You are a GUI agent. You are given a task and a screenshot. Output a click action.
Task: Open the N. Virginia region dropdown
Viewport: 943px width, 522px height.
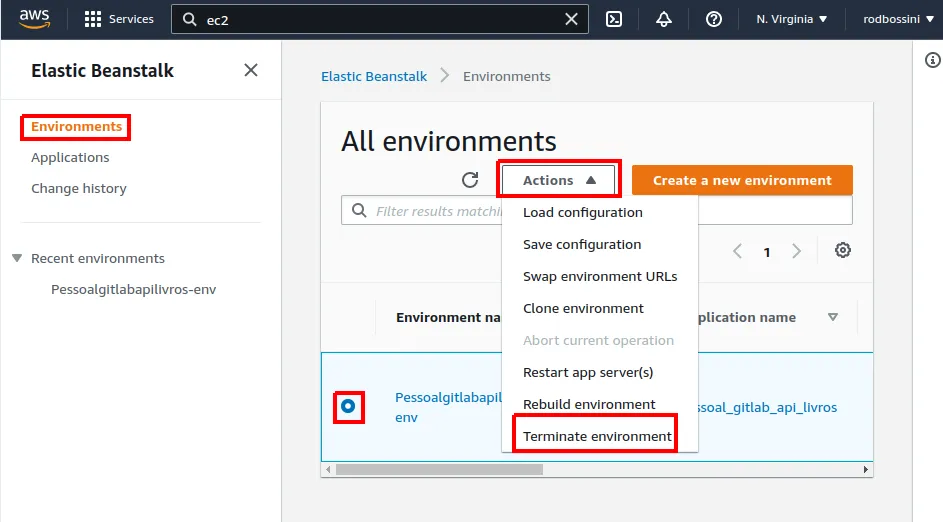coord(791,19)
